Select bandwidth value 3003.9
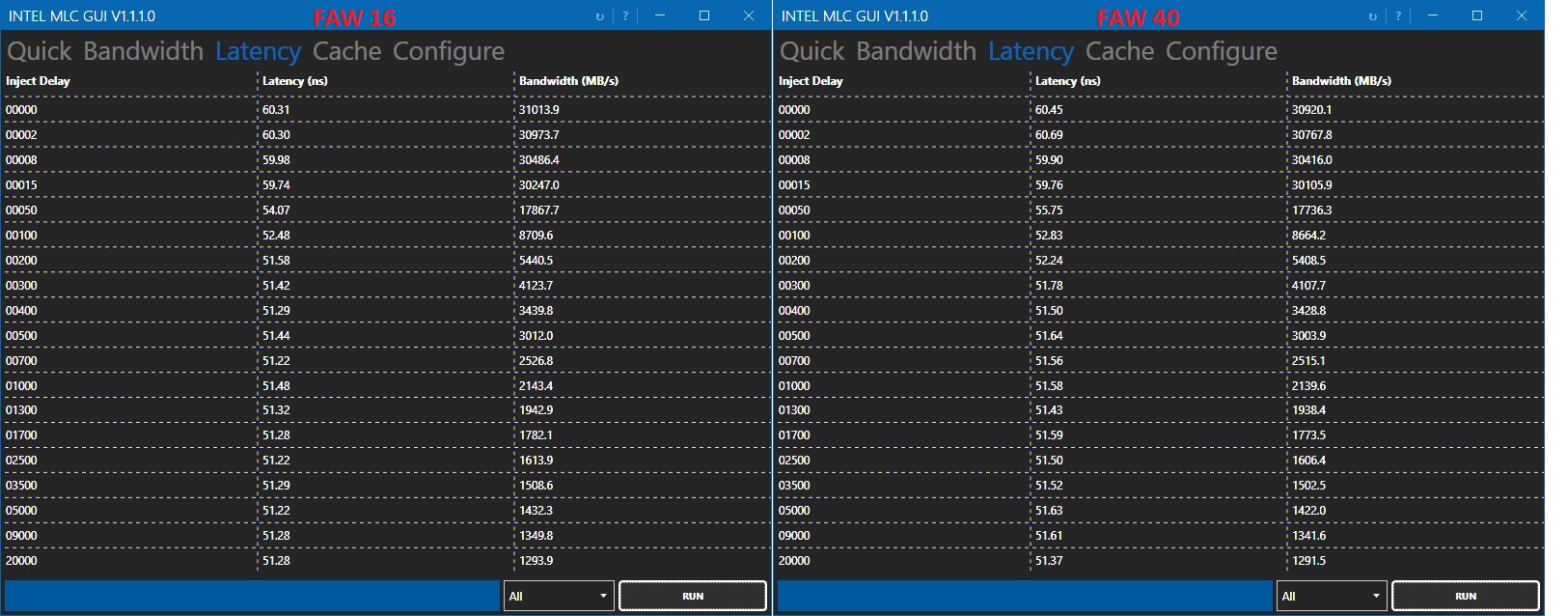The height and width of the screenshot is (616, 1568). [1309, 336]
